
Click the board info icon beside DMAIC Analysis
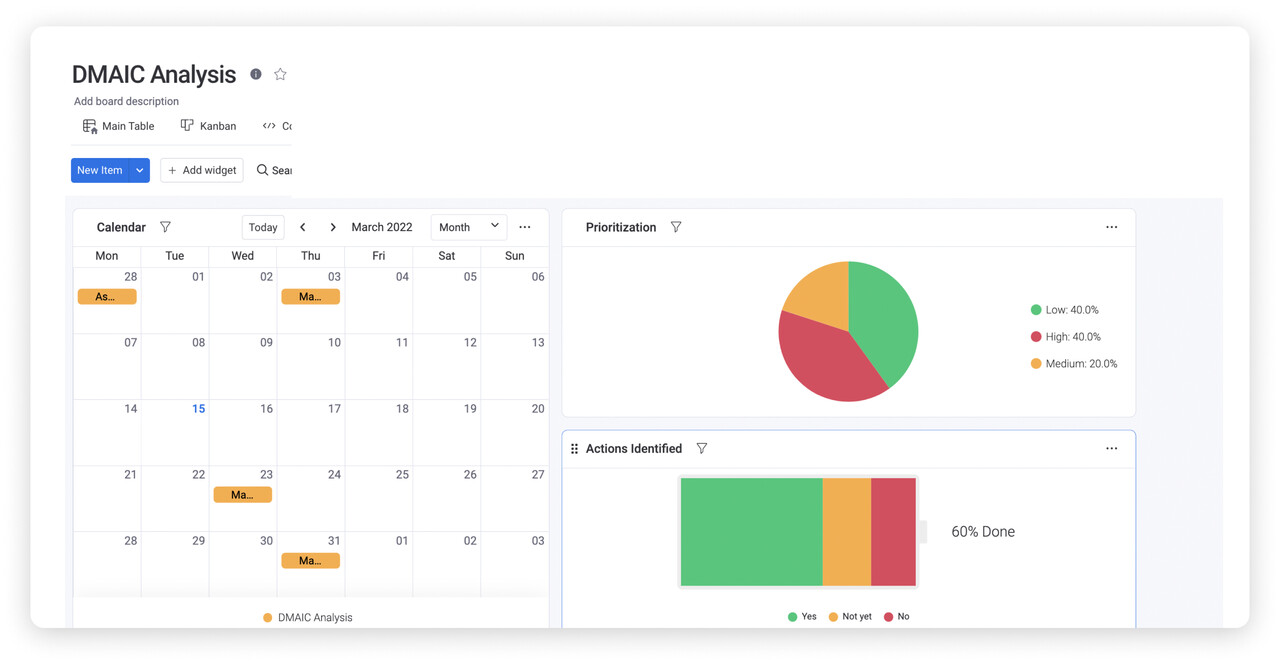point(256,74)
